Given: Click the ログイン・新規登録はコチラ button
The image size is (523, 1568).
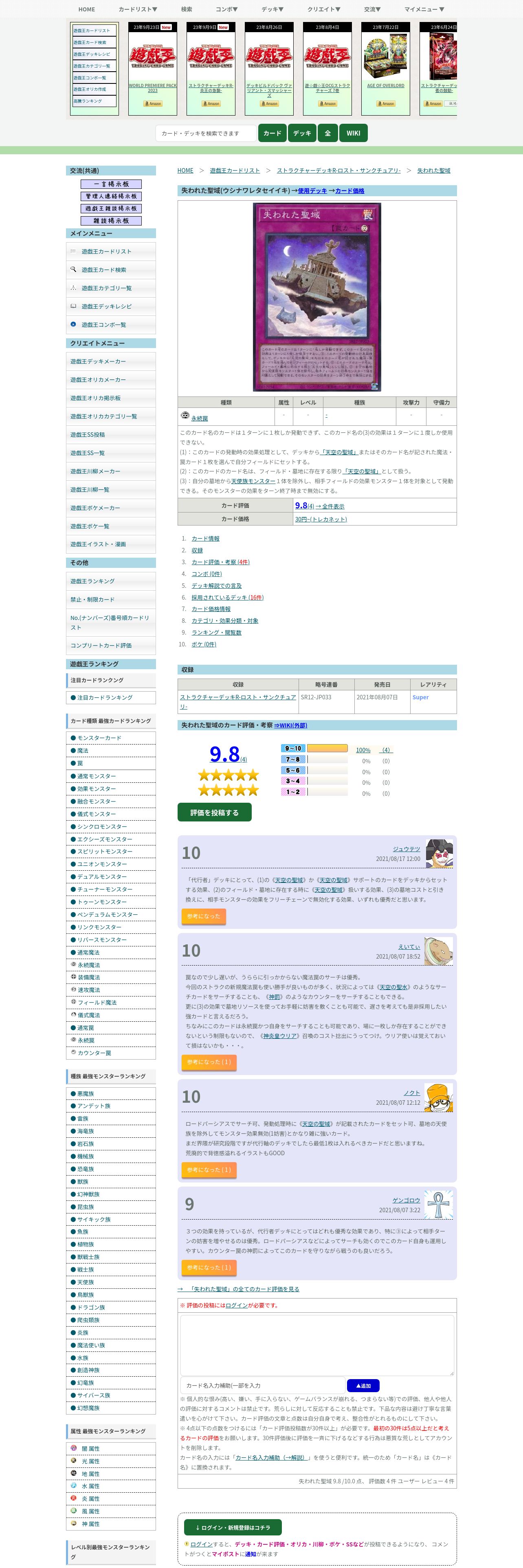Looking at the screenshot, I should [x=233, y=1526].
